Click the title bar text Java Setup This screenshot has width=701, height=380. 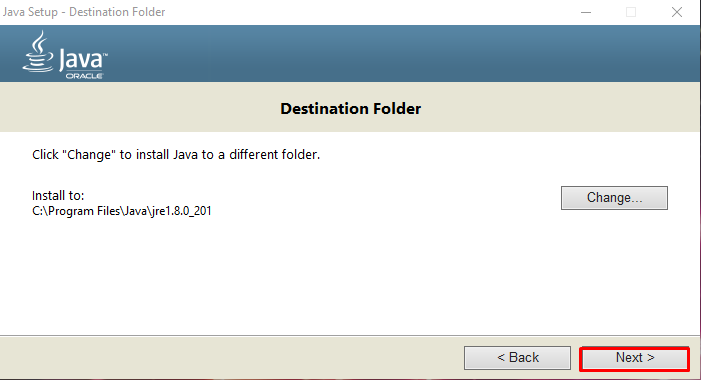[30, 12]
